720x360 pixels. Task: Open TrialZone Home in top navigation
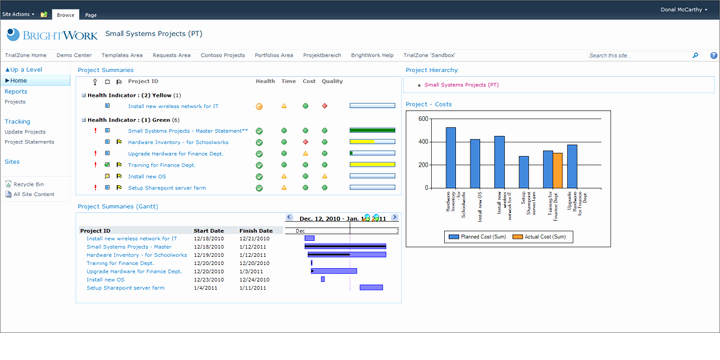[x=26, y=55]
